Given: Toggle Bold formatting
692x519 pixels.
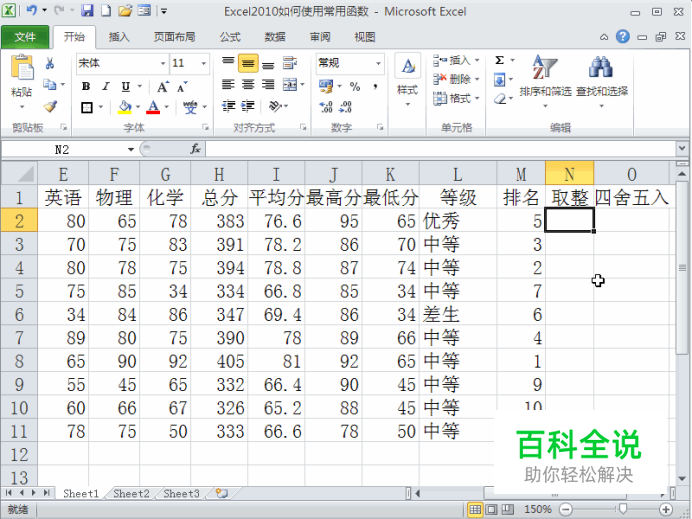Looking at the screenshot, I should [x=86, y=86].
